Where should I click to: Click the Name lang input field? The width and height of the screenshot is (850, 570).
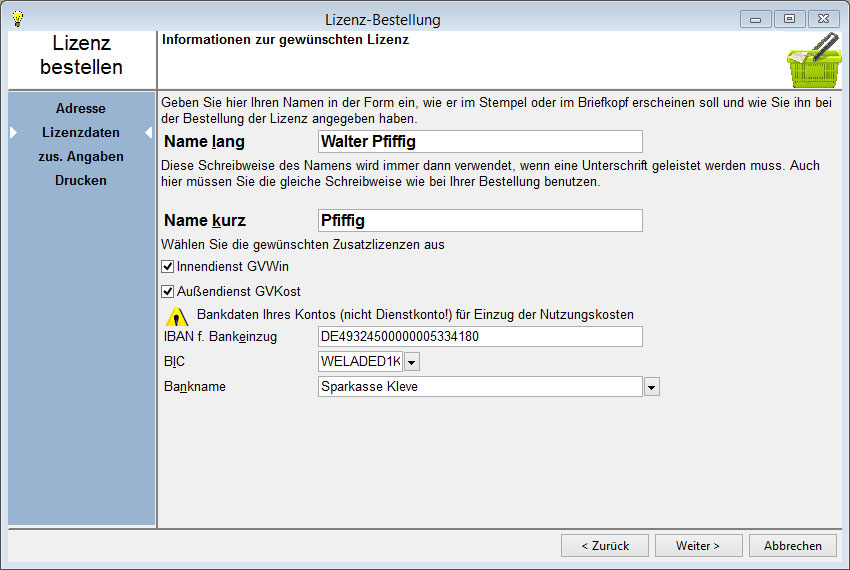coord(479,142)
